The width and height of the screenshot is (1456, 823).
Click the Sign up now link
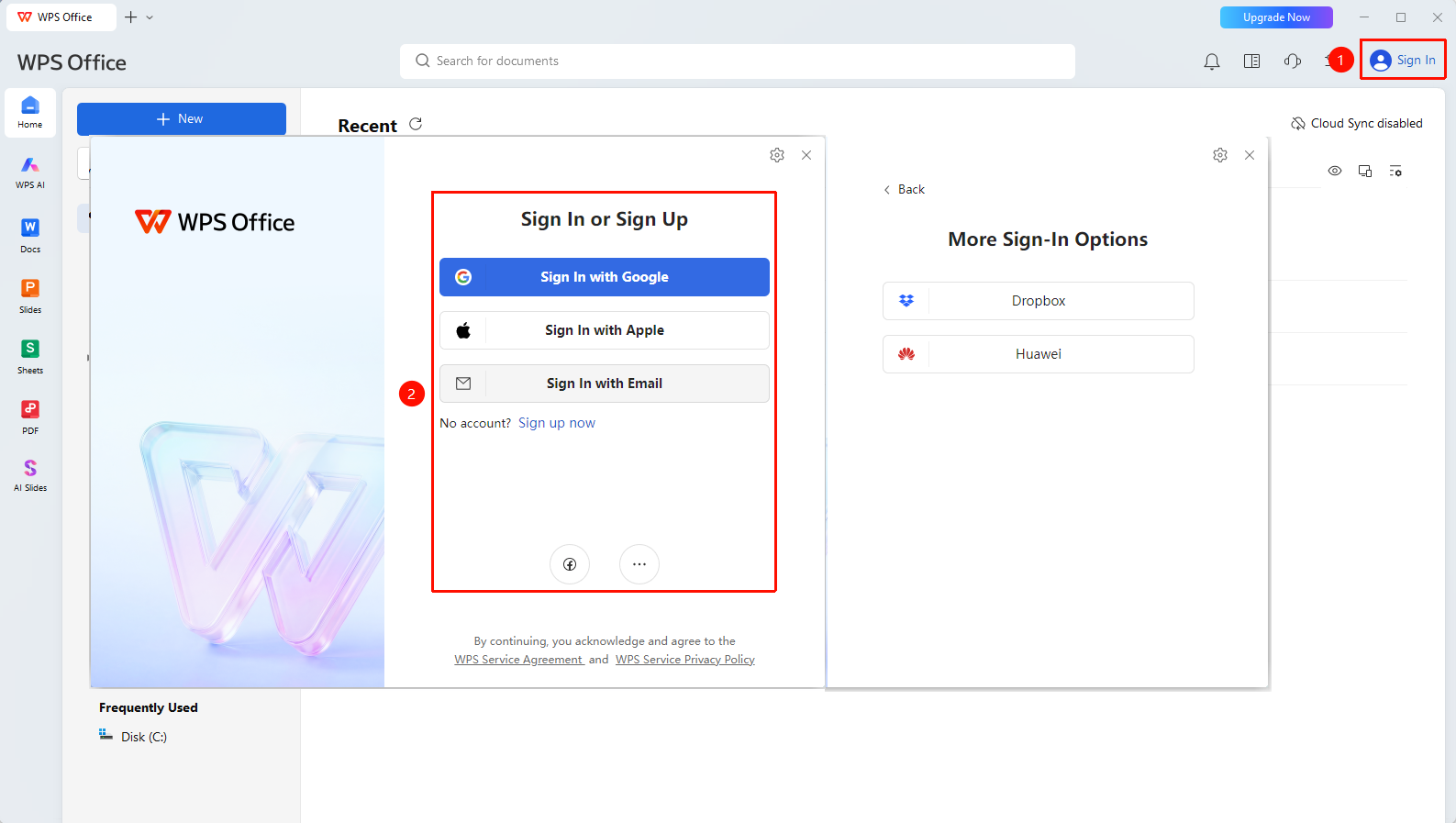557,423
